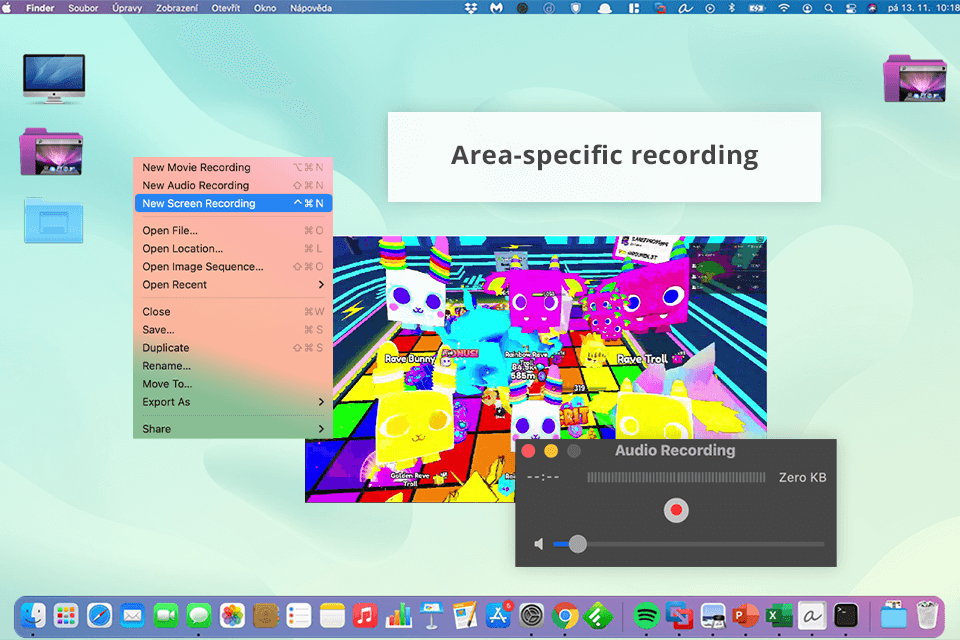Click the volume slider knob in Audio Recording
Screen dimensions: 960x640
click(x=577, y=544)
